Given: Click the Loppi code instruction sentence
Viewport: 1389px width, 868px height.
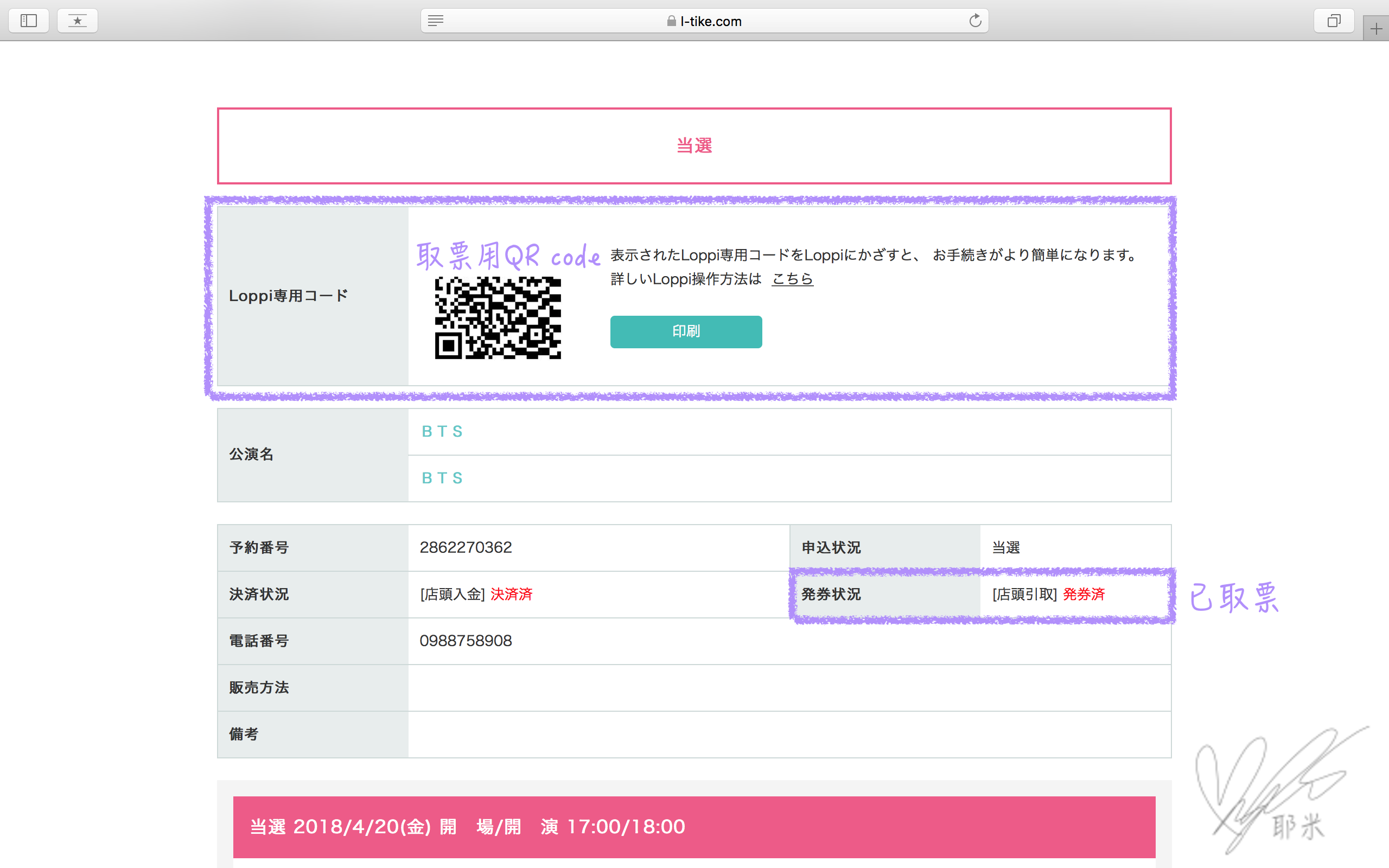Looking at the screenshot, I should tap(874, 255).
